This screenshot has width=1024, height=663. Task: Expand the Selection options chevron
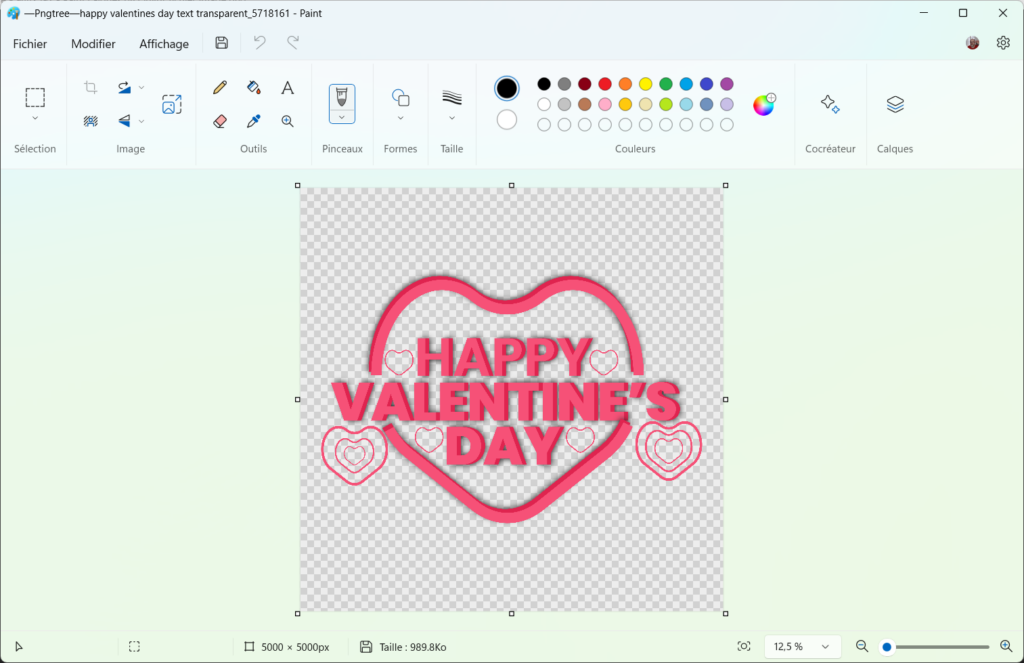tap(35, 118)
